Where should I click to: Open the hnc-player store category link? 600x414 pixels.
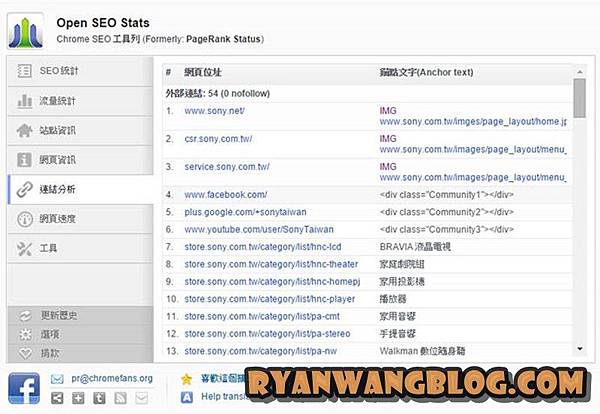270,299
